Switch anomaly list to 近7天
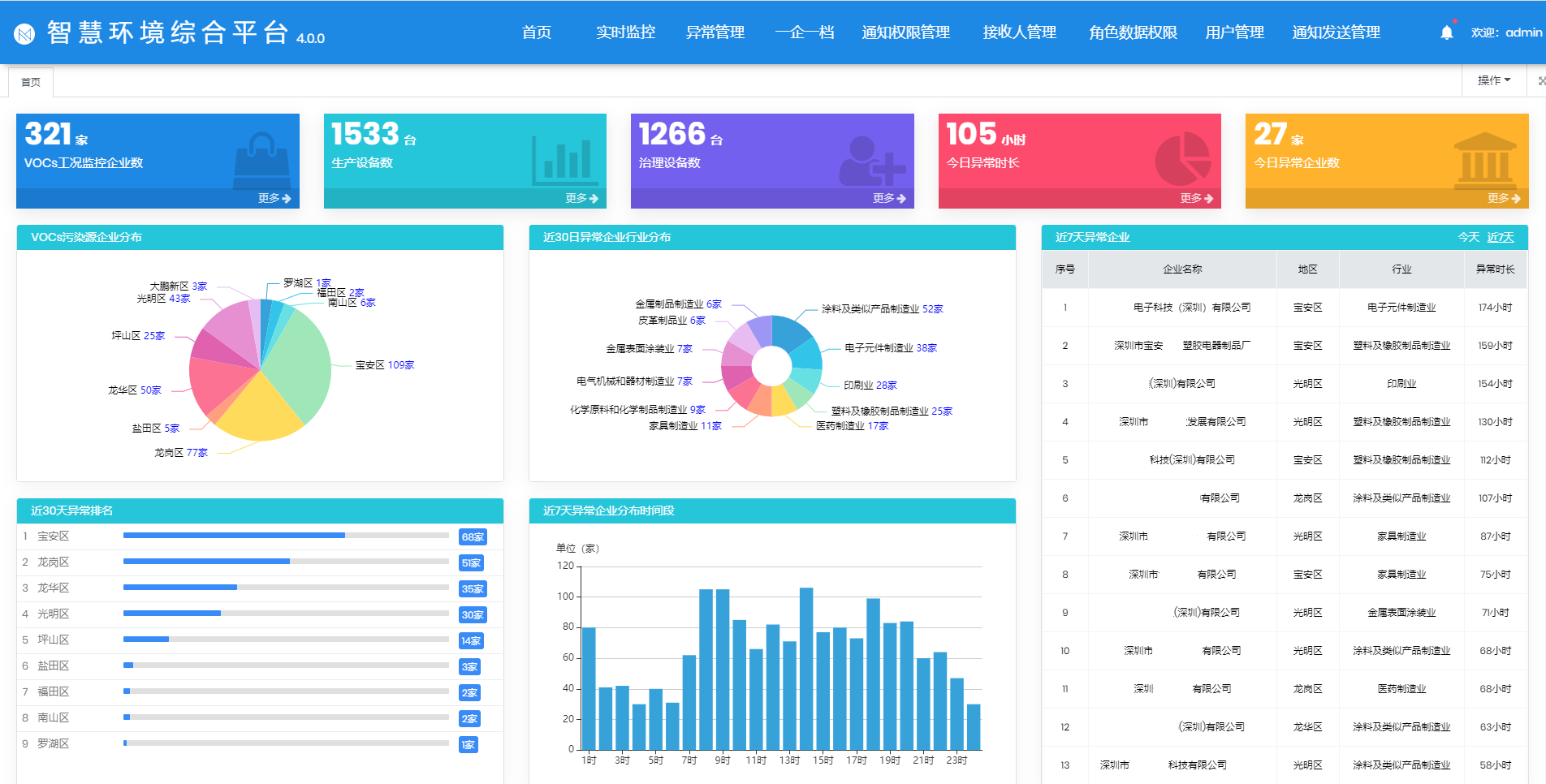Screen dimensions: 1546x784 [1501, 237]
